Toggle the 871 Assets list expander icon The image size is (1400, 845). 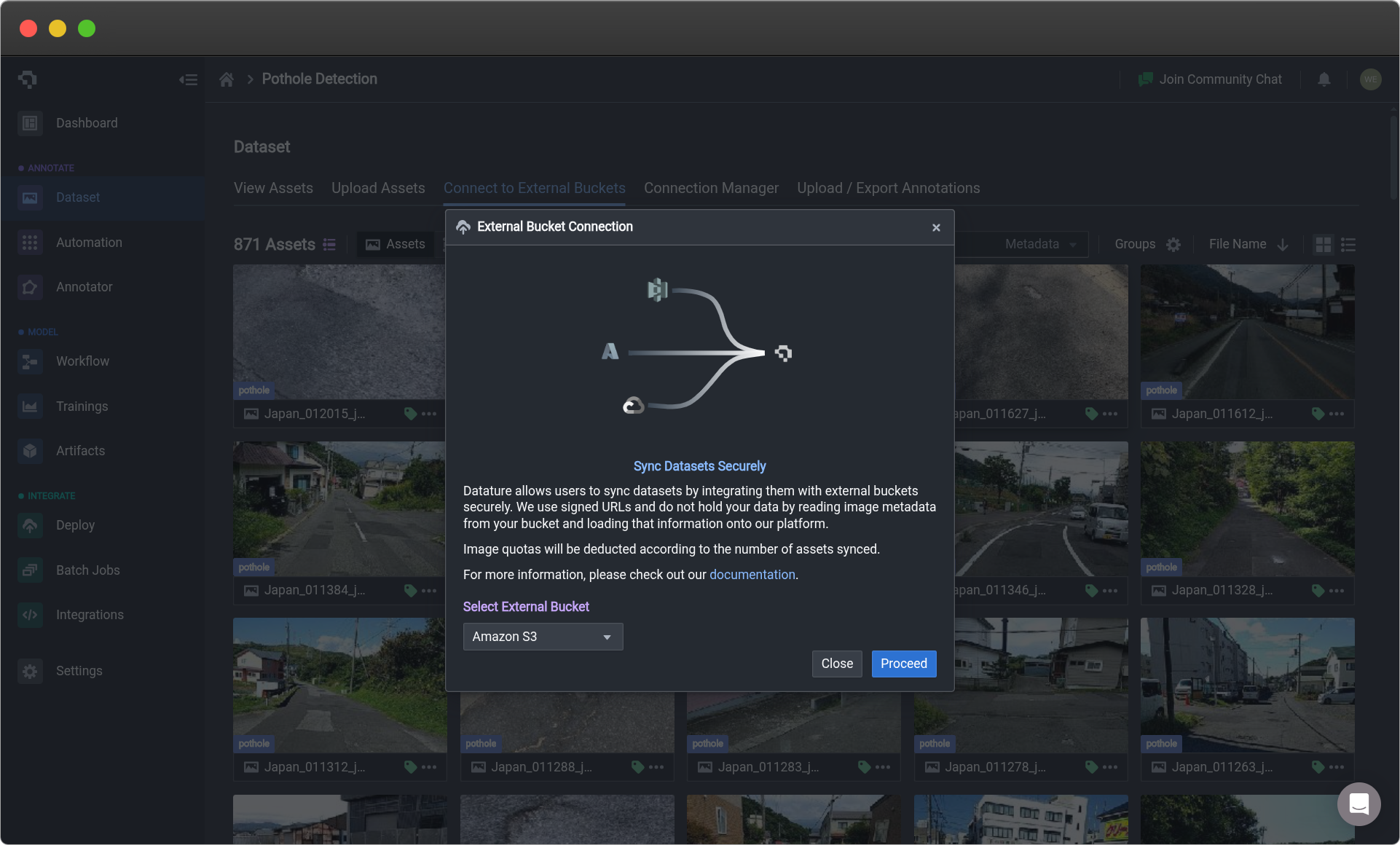[329, 245]
